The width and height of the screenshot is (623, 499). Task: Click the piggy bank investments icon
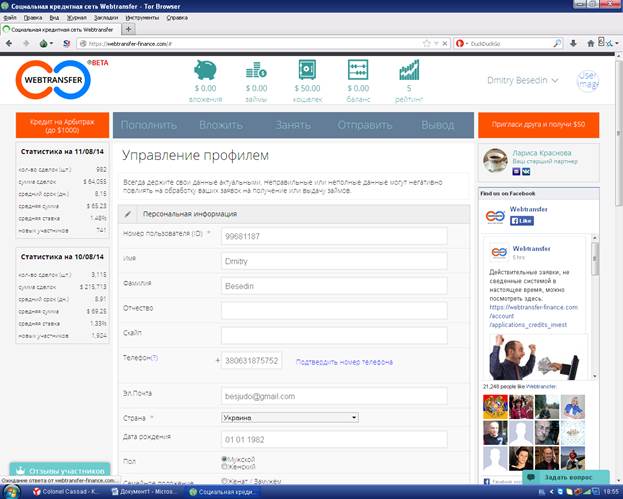pos(205,70)
